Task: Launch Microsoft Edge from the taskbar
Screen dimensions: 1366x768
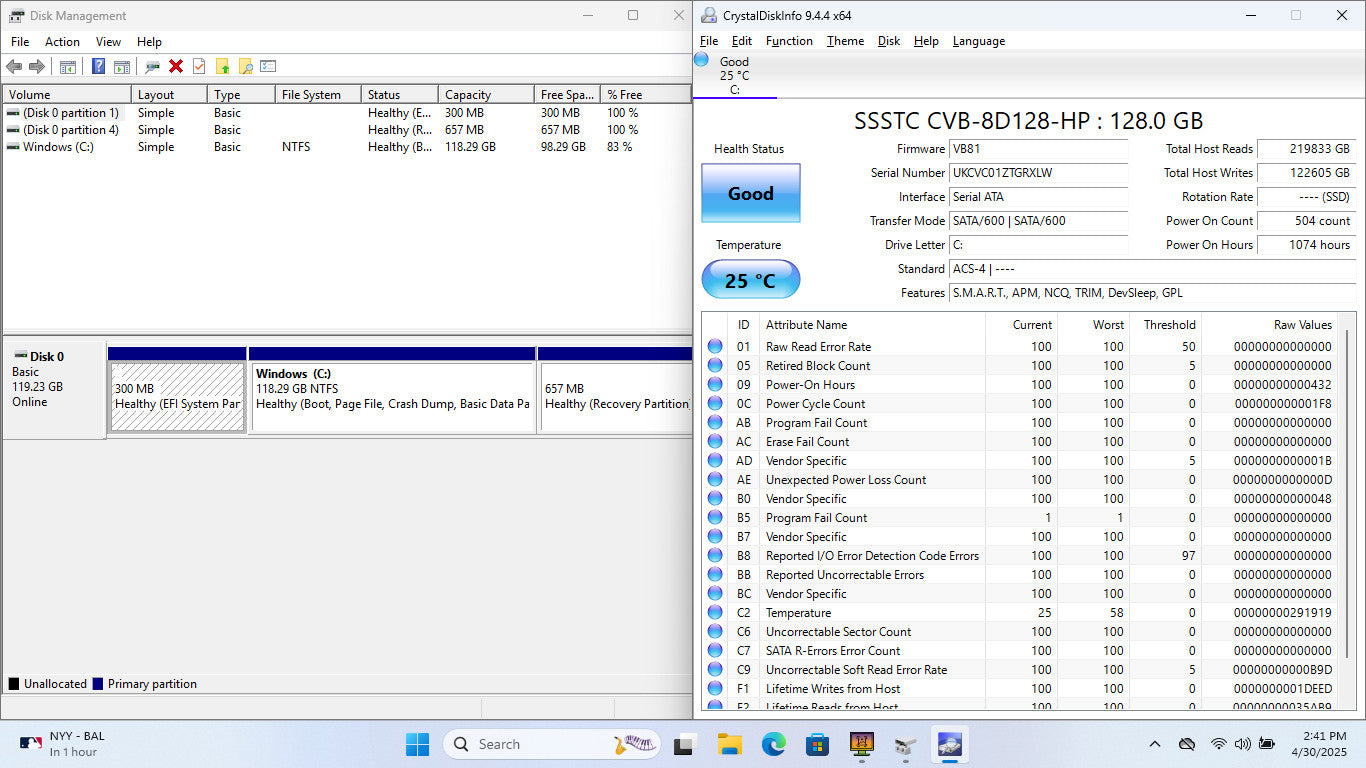Action: click(773, 744)
